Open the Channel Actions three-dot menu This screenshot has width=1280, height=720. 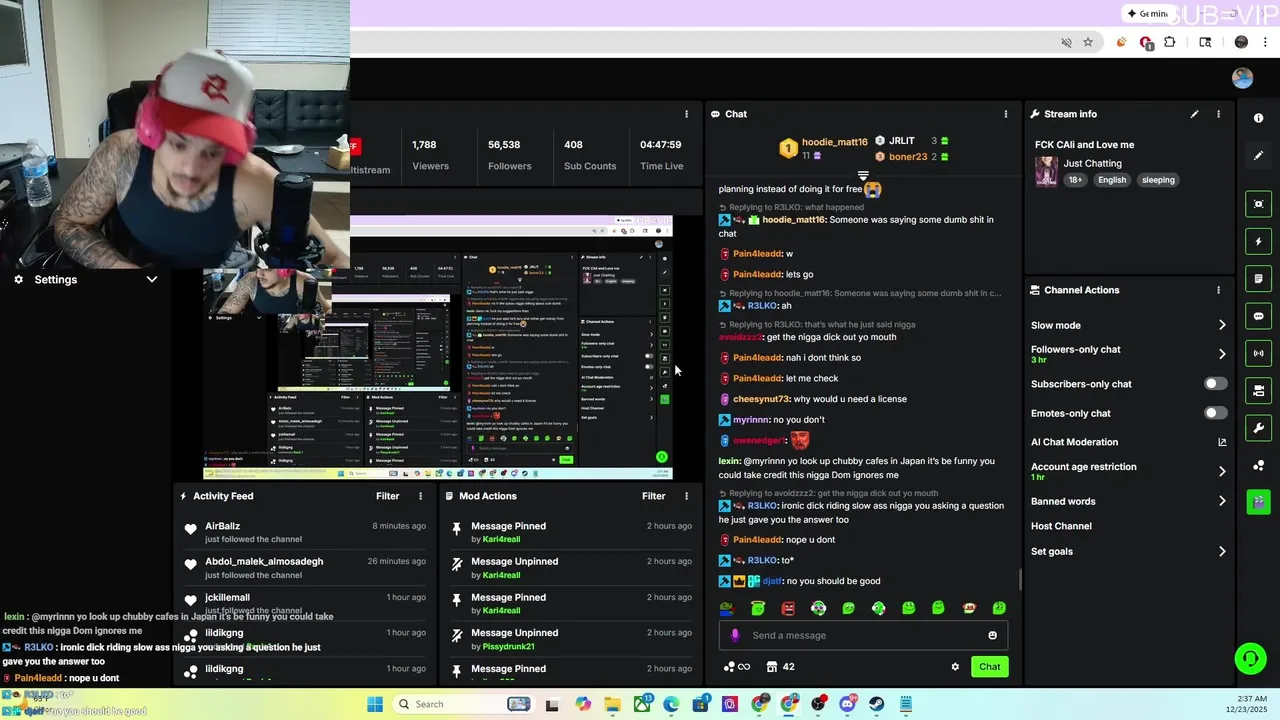click(x=1218, y=290)
